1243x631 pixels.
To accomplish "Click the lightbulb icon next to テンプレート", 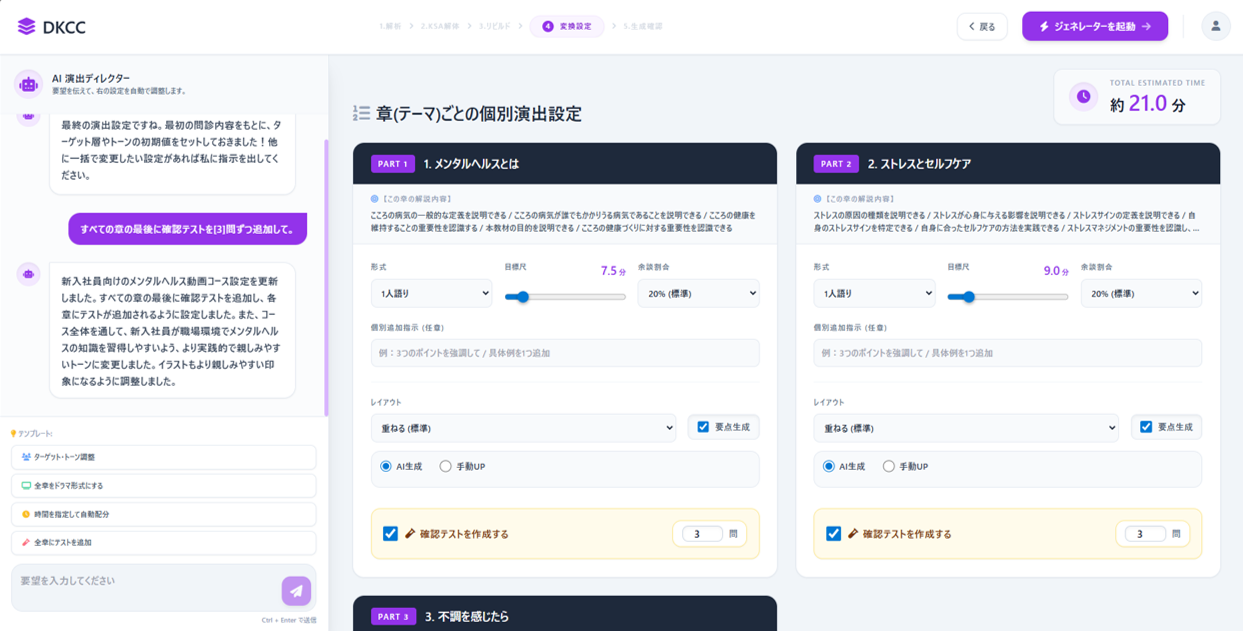I will point(13,434).
